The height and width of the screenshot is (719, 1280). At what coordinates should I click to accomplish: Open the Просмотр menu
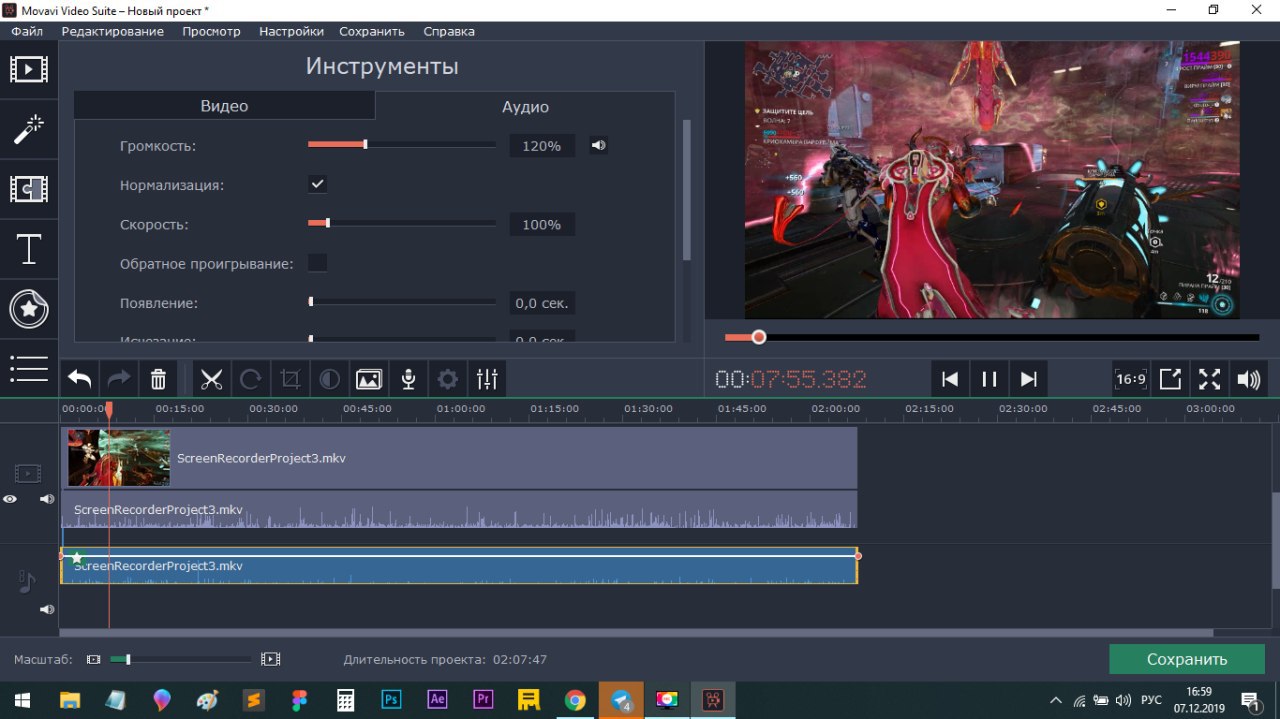[x=211, y=31]
